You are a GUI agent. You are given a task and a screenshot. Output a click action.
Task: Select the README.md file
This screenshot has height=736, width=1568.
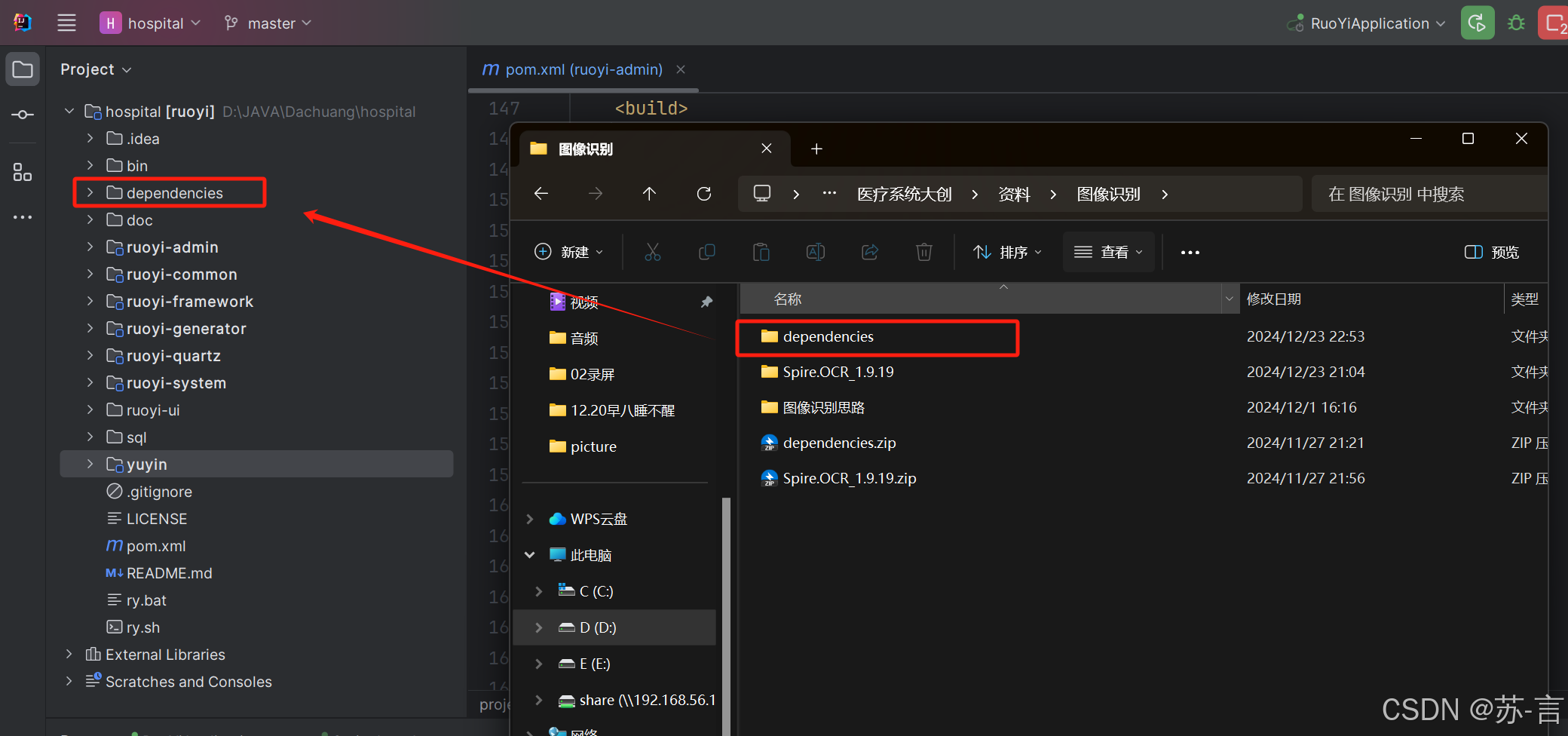169,573
